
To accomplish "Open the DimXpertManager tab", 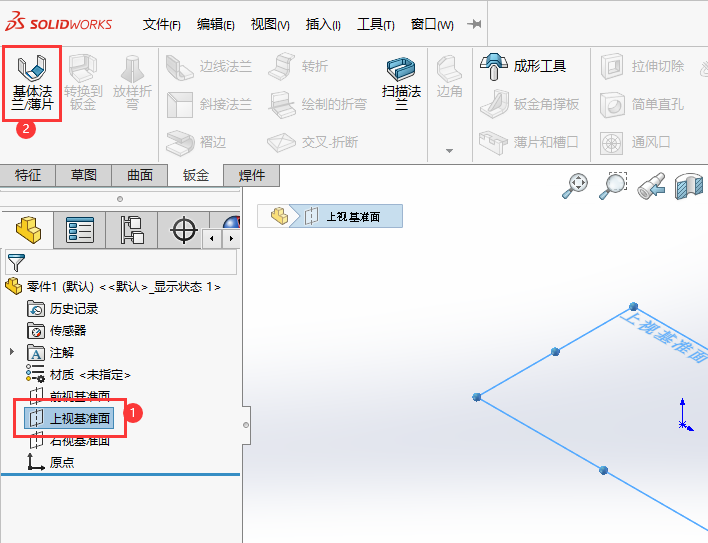I will coord(184,230).
